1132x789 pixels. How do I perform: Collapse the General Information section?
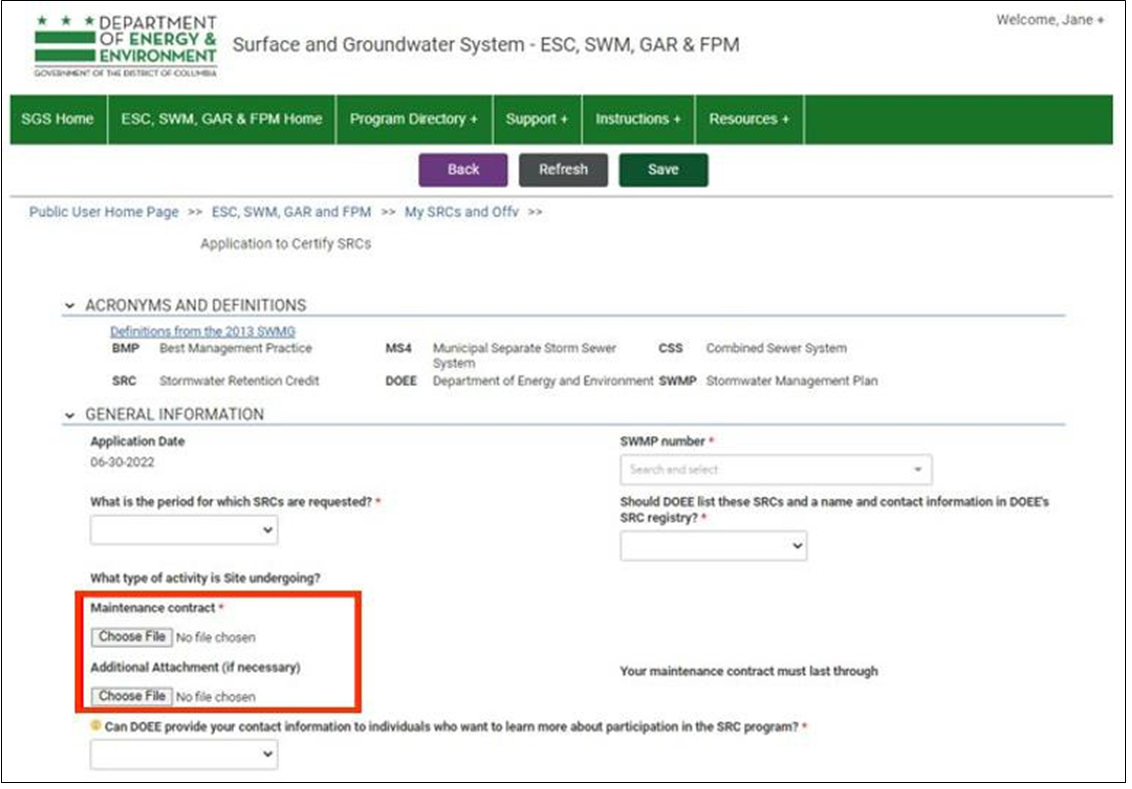pyautogui.click(x=69, y=415)
